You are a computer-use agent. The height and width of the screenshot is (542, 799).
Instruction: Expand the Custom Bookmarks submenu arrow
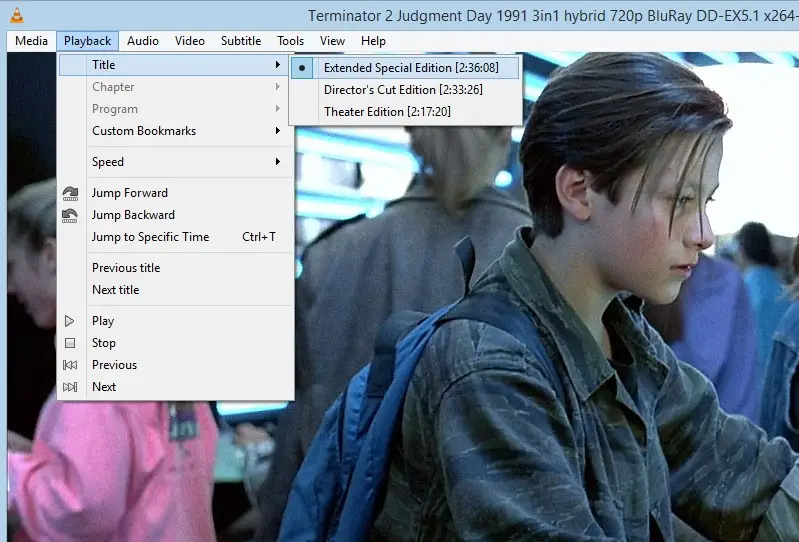[278, 130]
